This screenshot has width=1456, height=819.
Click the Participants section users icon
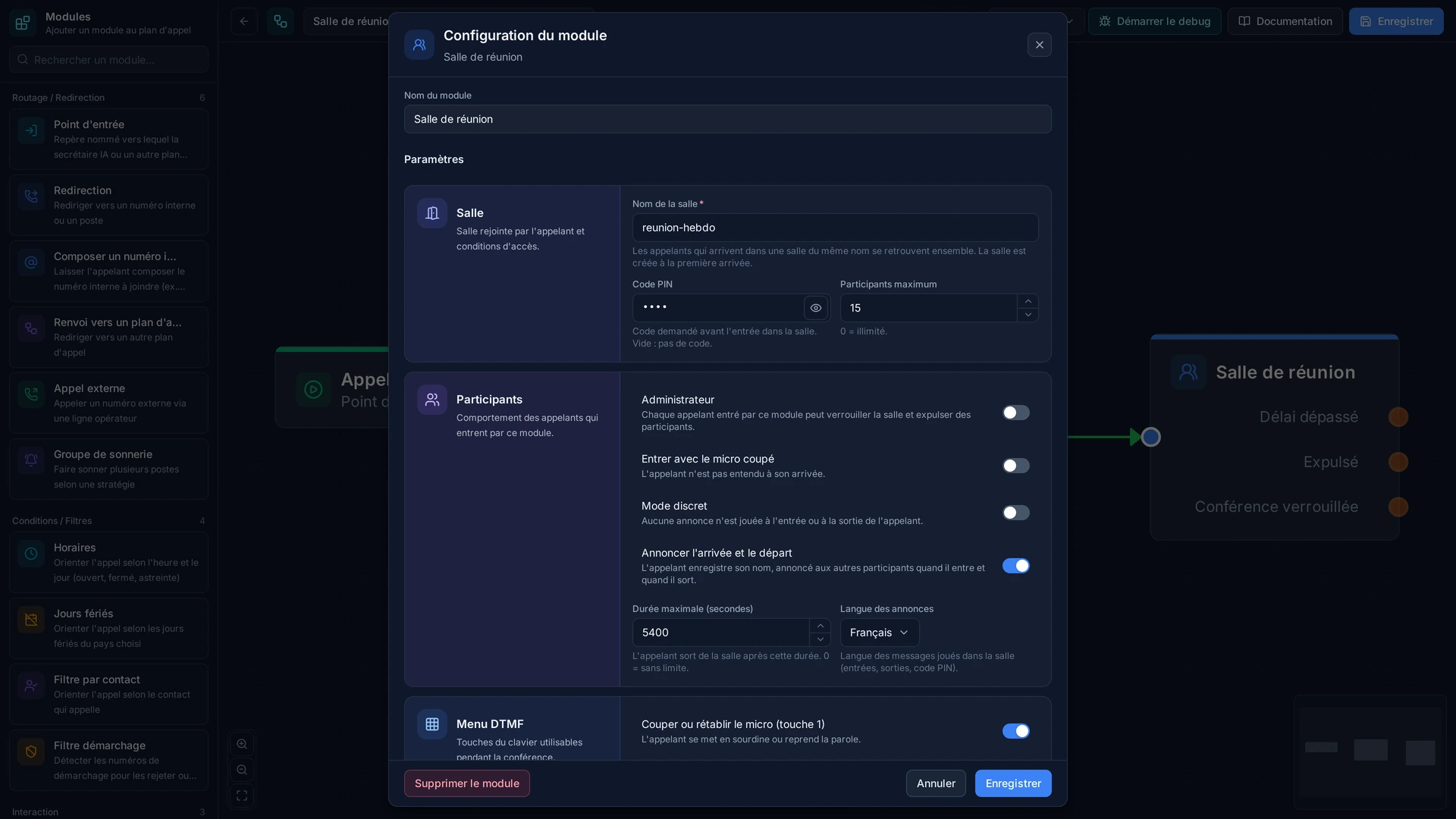(432, 400)
